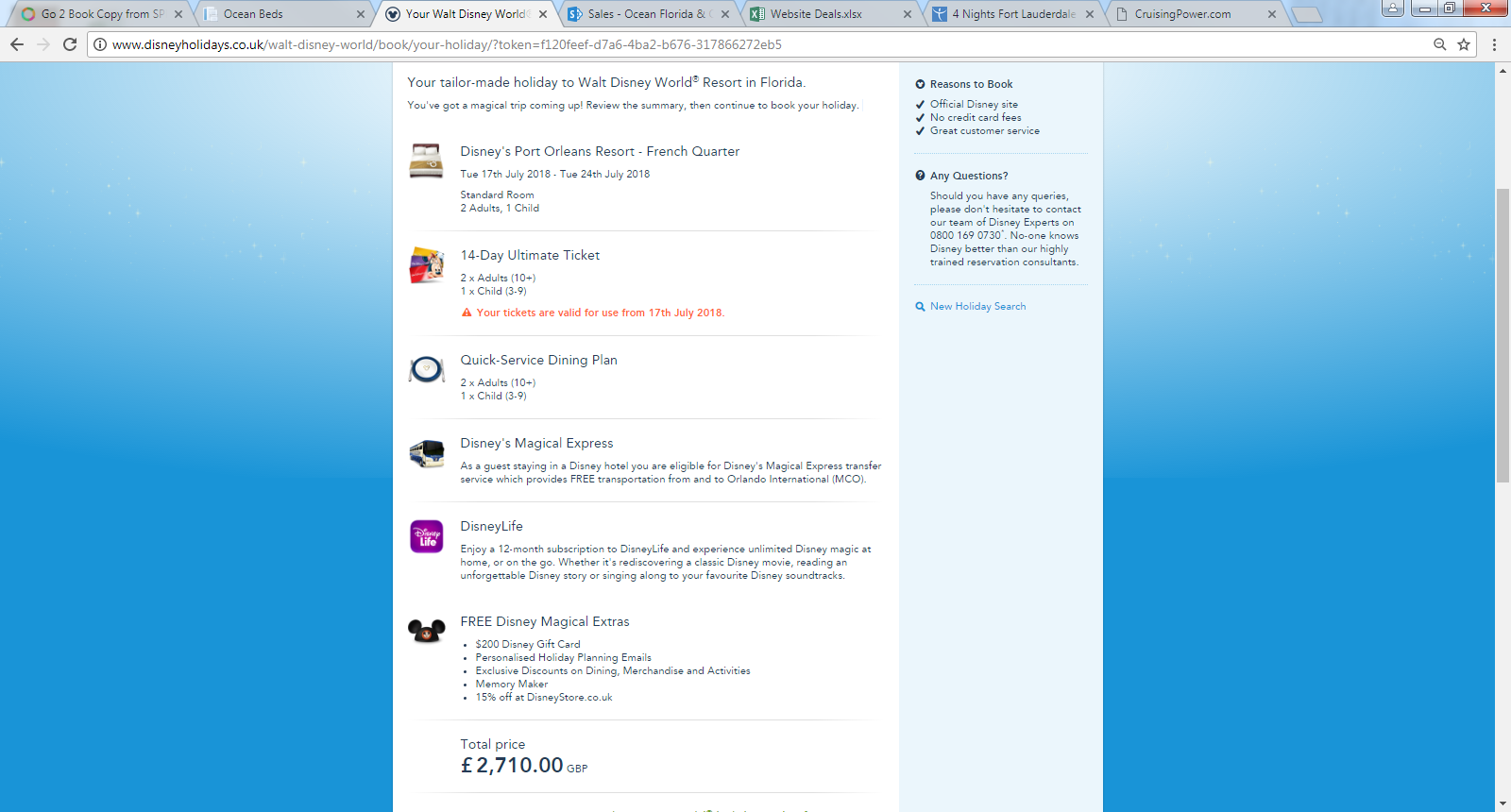Close the Sales - Ocean Florida tab
The image size is (1511, 812).
[725, 14]
